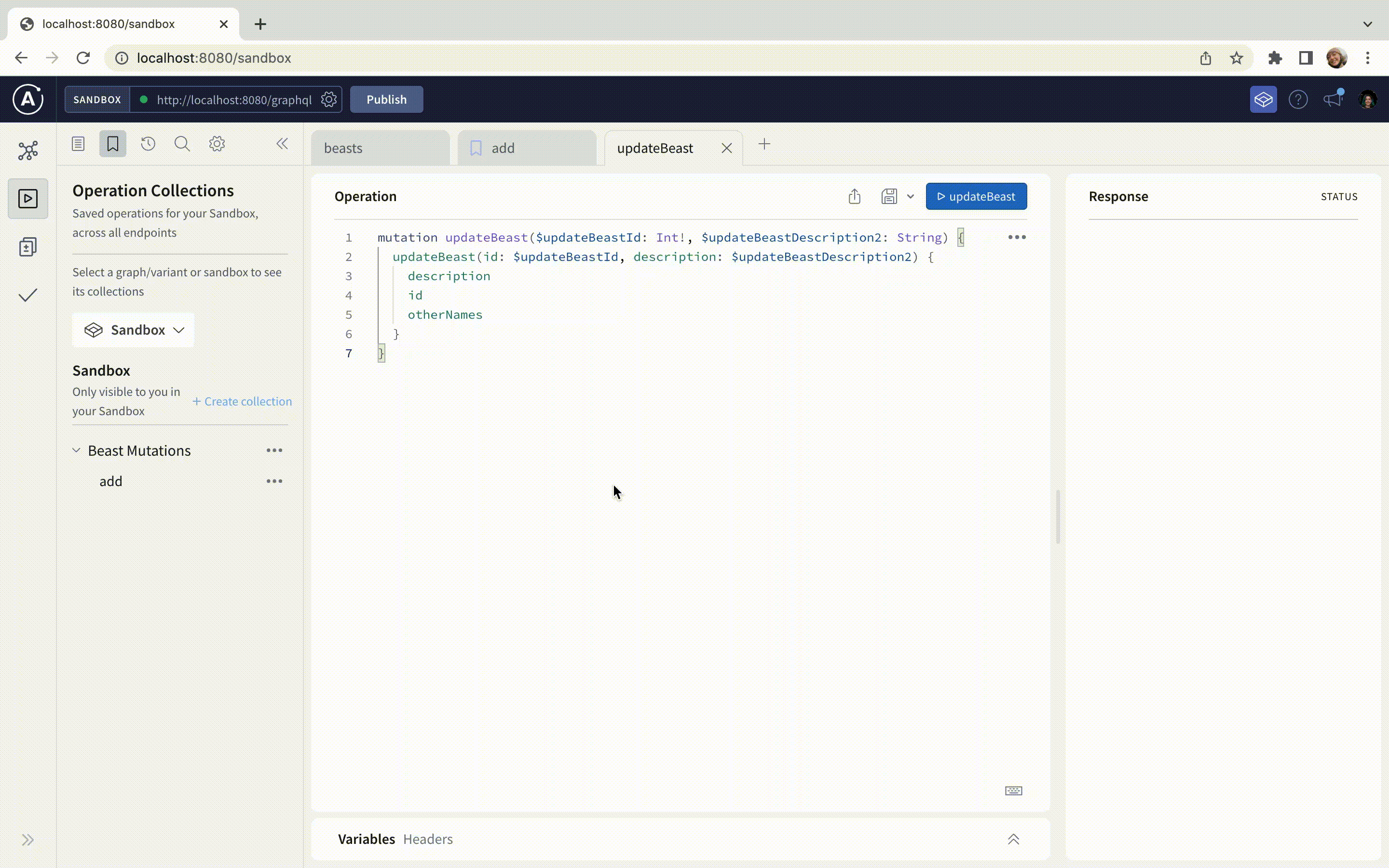This screenshot has height=868, width=1389.
Task: Click the SANDBOX label badge
Action: [97, 99]
